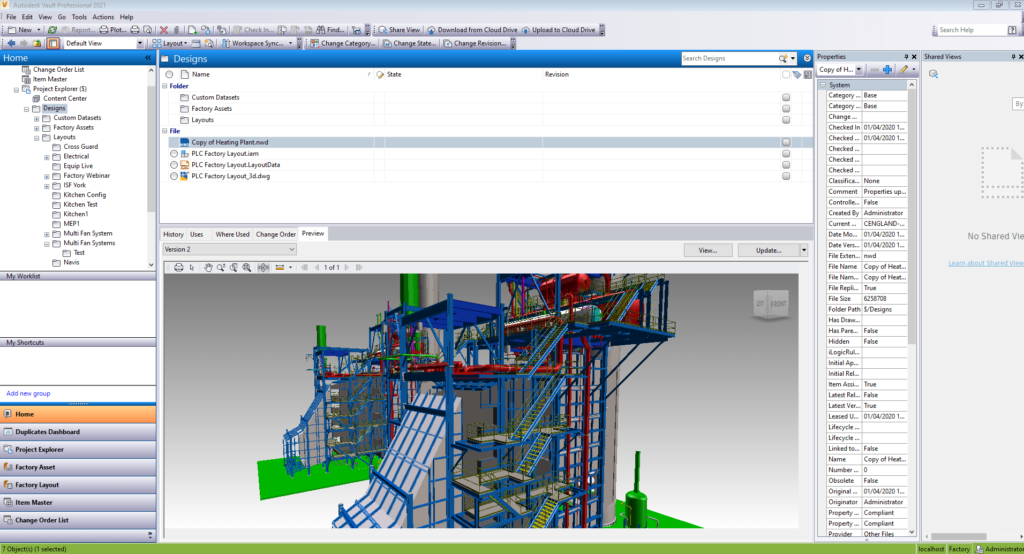Open the Version 2 dropdown
The height and width of the screenshot is (554, 1024).
pyautogui.click(x=229, y=250)
